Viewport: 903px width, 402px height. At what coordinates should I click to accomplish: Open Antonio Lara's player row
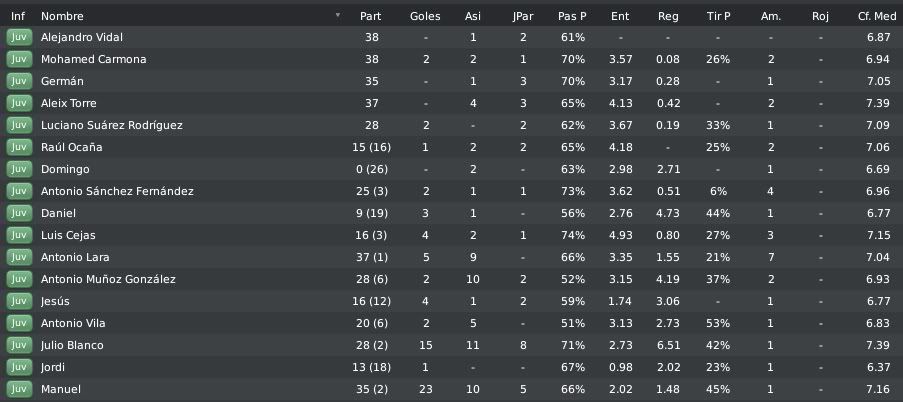[x=452, y=257]
